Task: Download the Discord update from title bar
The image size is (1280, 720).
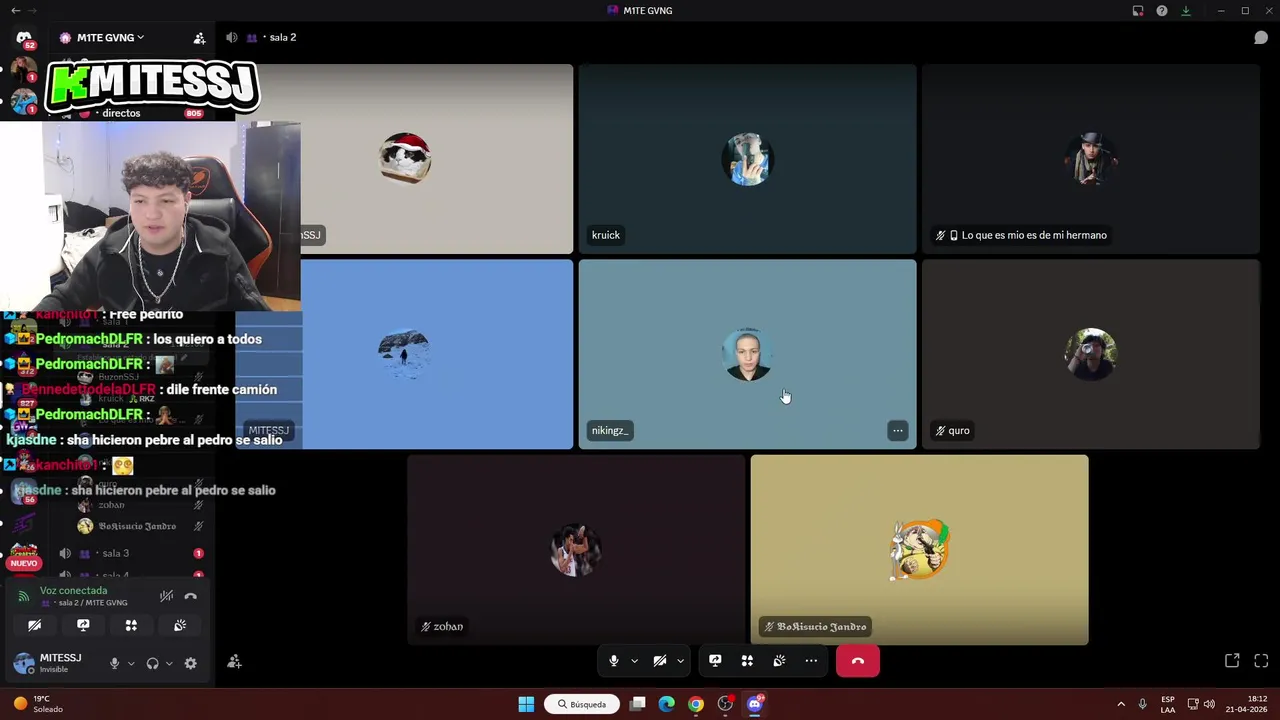Action: pos(1186,11)
